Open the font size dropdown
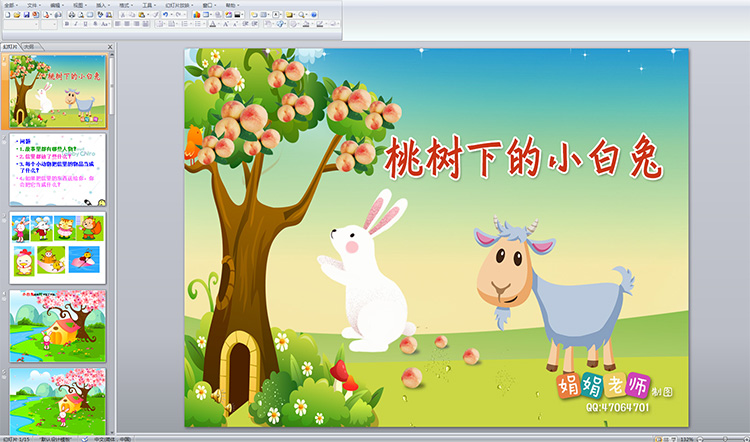The width and height of the screenshot is (750, 442). click(x=55, y=24)
